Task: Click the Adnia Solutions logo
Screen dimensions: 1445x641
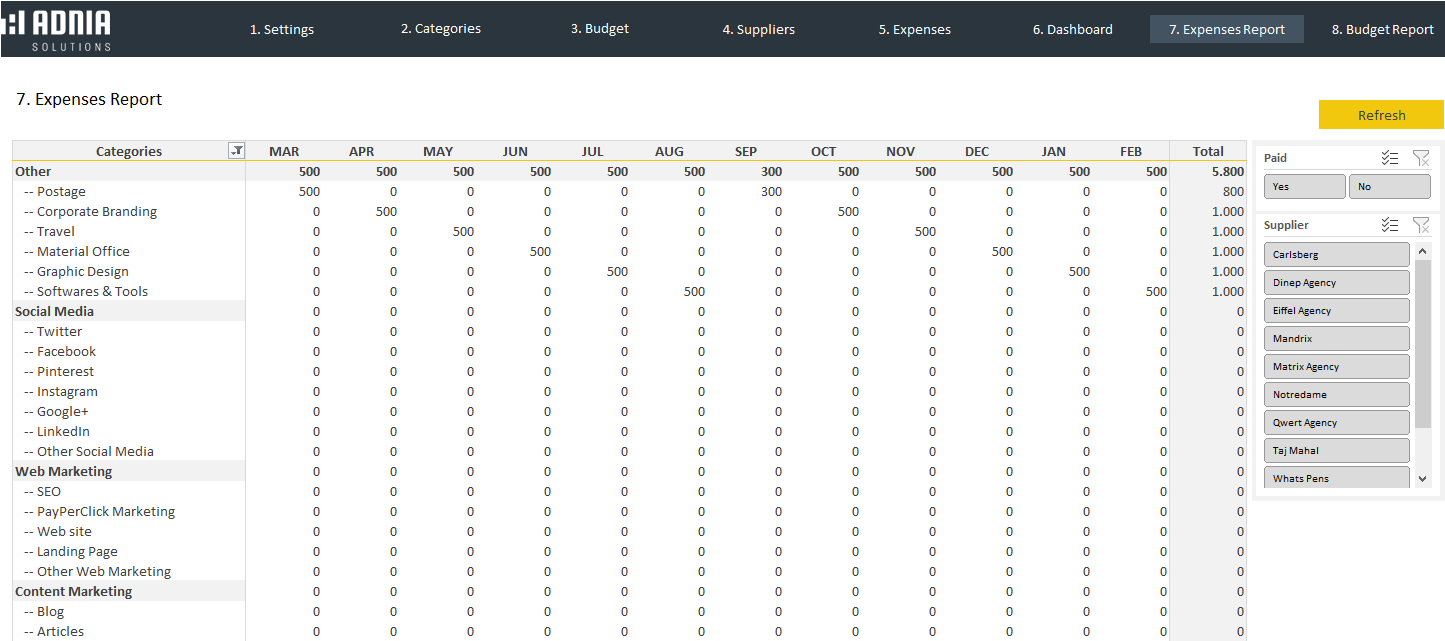Action: tap(58, 29)
